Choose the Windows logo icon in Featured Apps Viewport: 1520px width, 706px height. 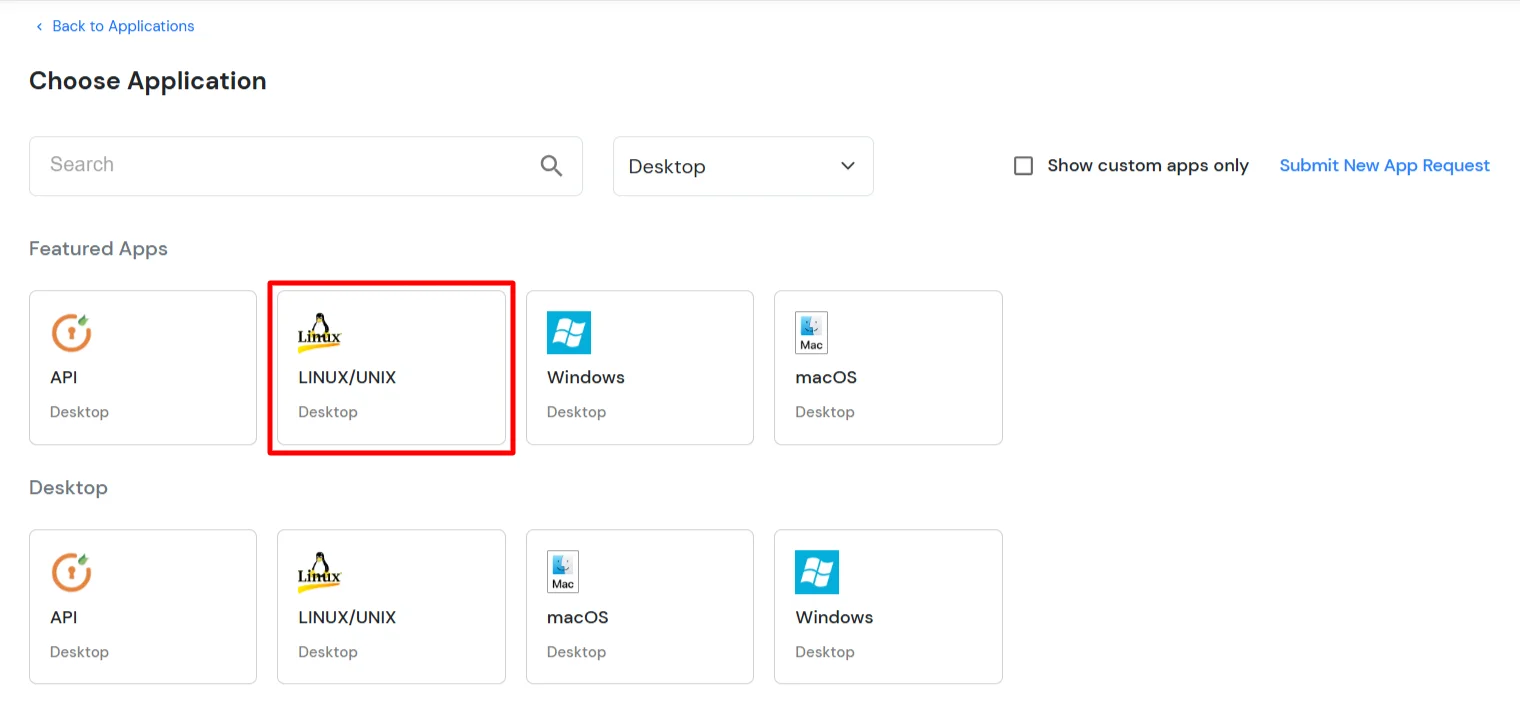click(569, 332)
